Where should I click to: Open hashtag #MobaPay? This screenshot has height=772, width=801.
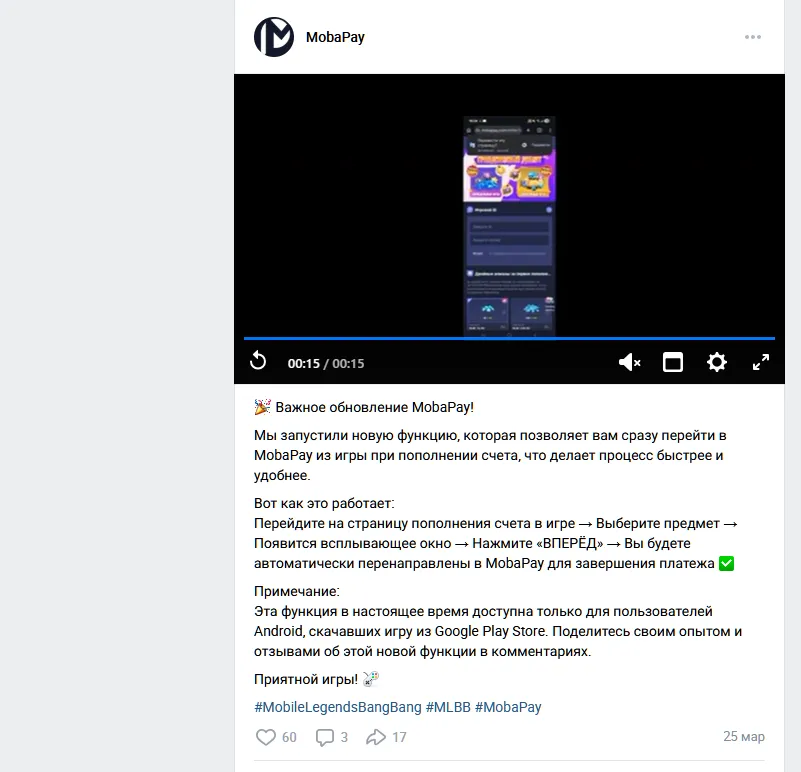click(508, 707)
